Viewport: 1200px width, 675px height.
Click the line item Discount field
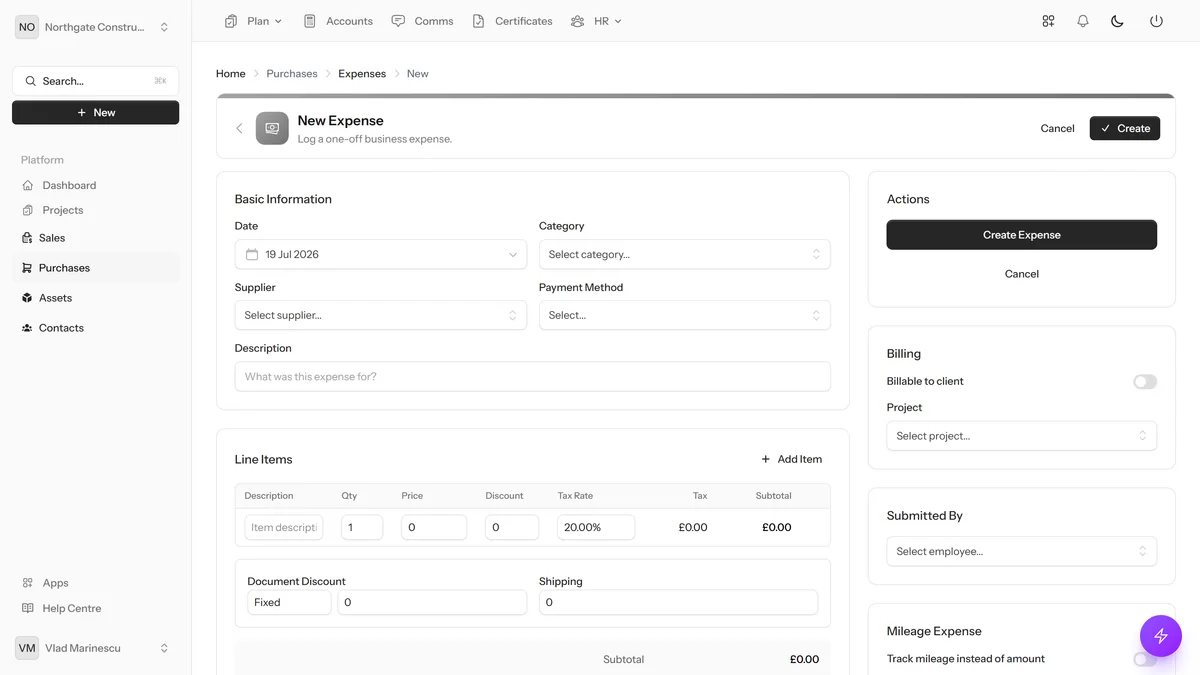click(x=512, y=527)
